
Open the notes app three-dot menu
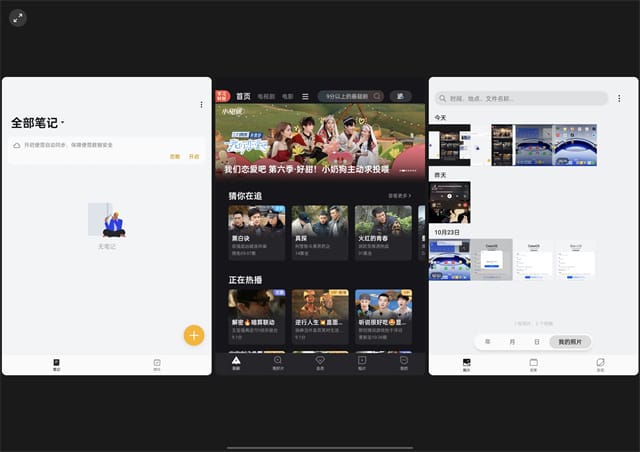201,104
